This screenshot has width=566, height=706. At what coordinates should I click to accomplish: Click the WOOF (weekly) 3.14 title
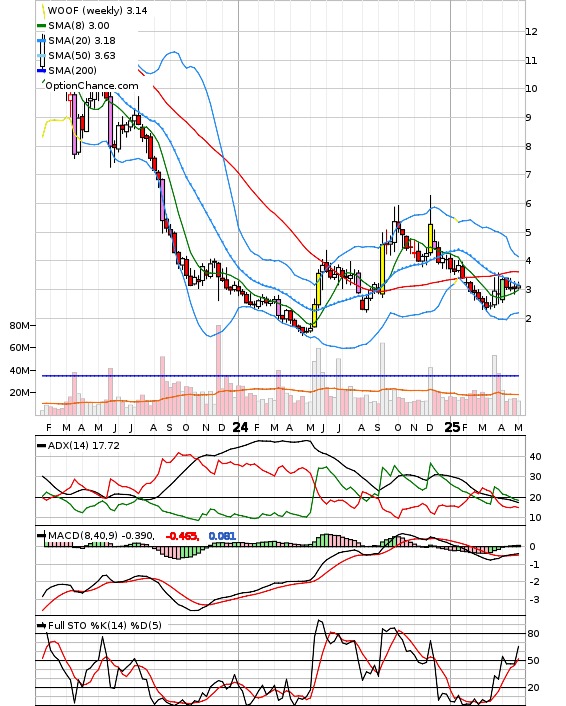[x=97, y=10]
